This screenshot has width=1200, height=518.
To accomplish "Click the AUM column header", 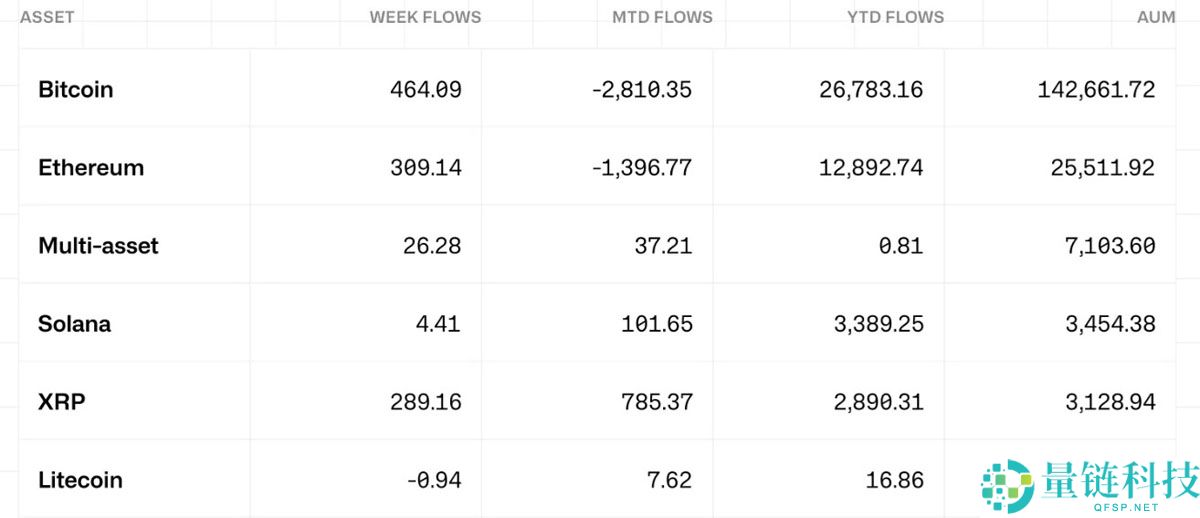I will pyautogui.click(x=1156, y=17).
